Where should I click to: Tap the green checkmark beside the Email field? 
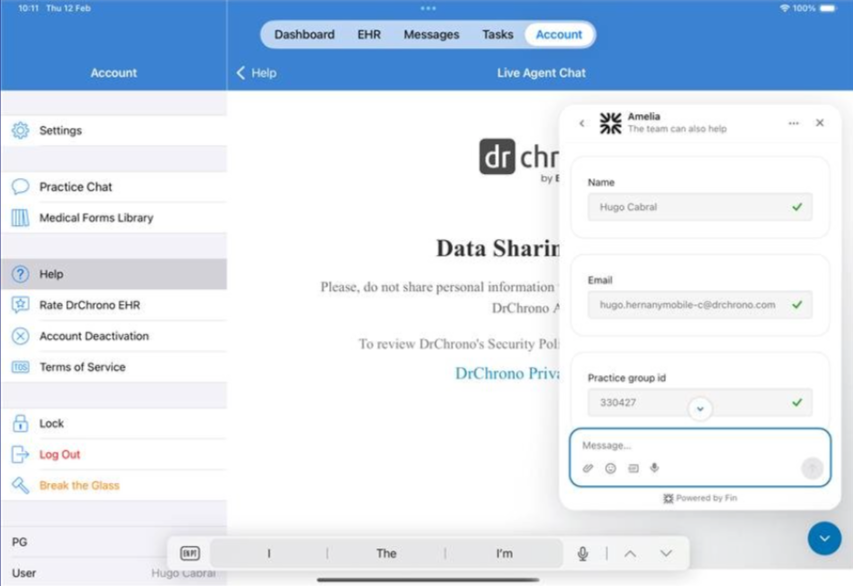click(x=797, y=305)
